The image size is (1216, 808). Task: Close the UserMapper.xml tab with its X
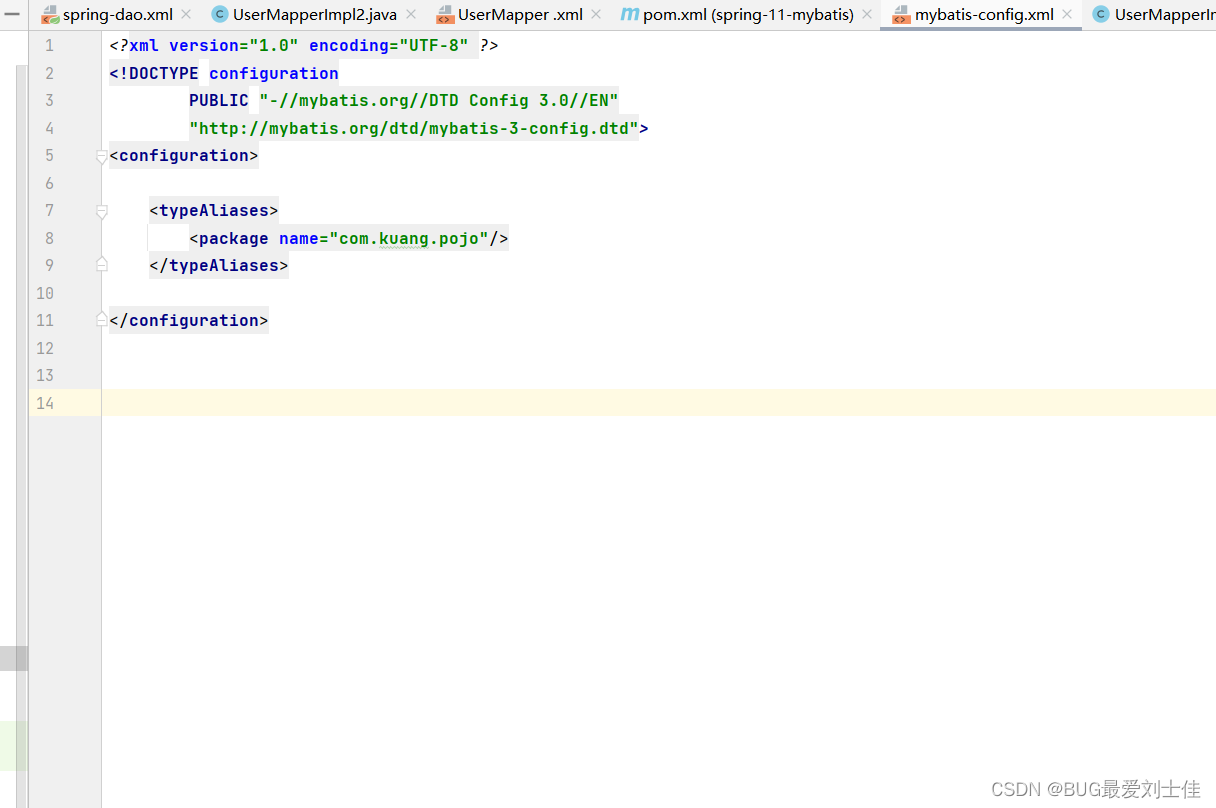596,14
